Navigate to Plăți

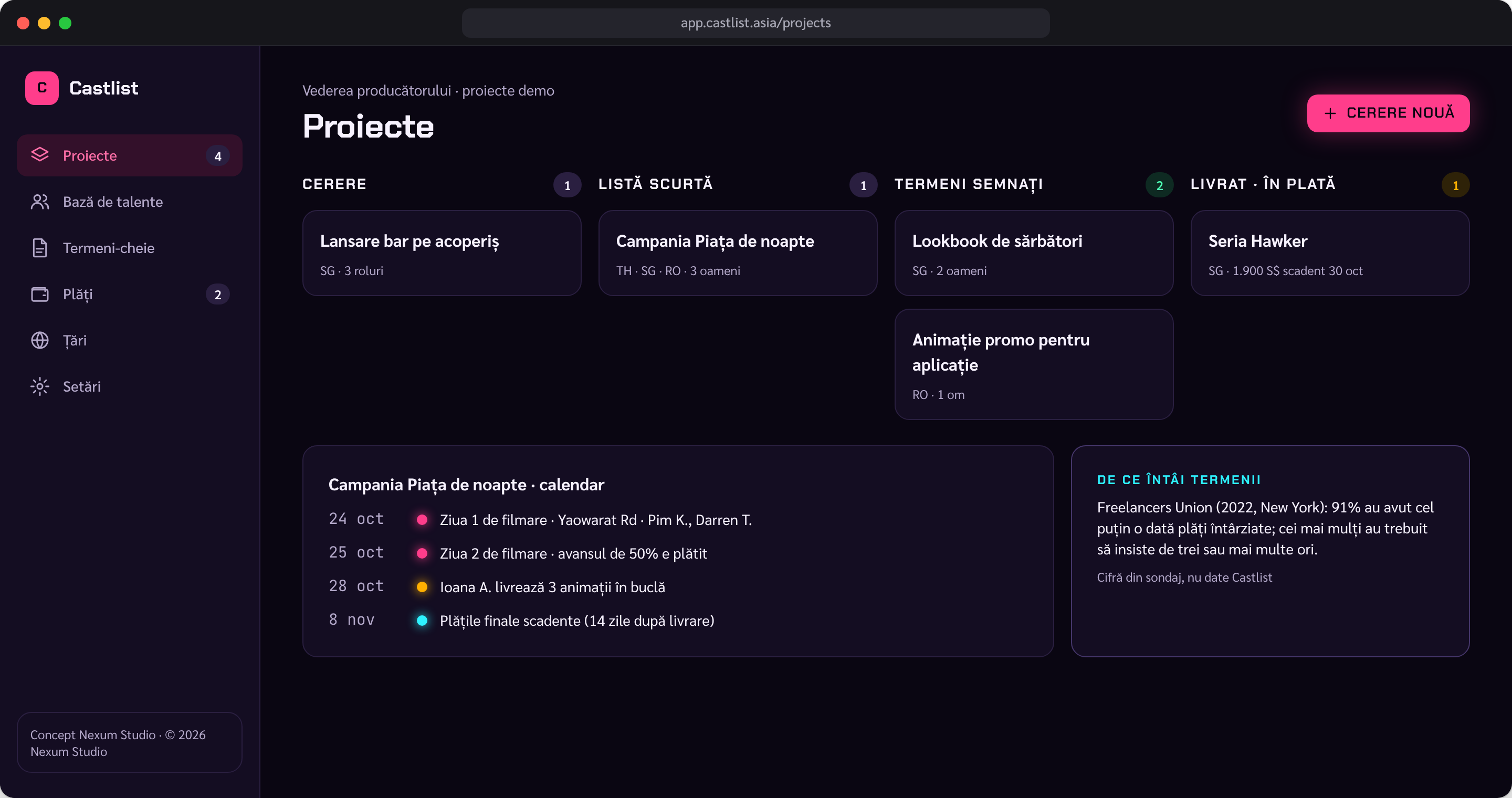[129, 294]
